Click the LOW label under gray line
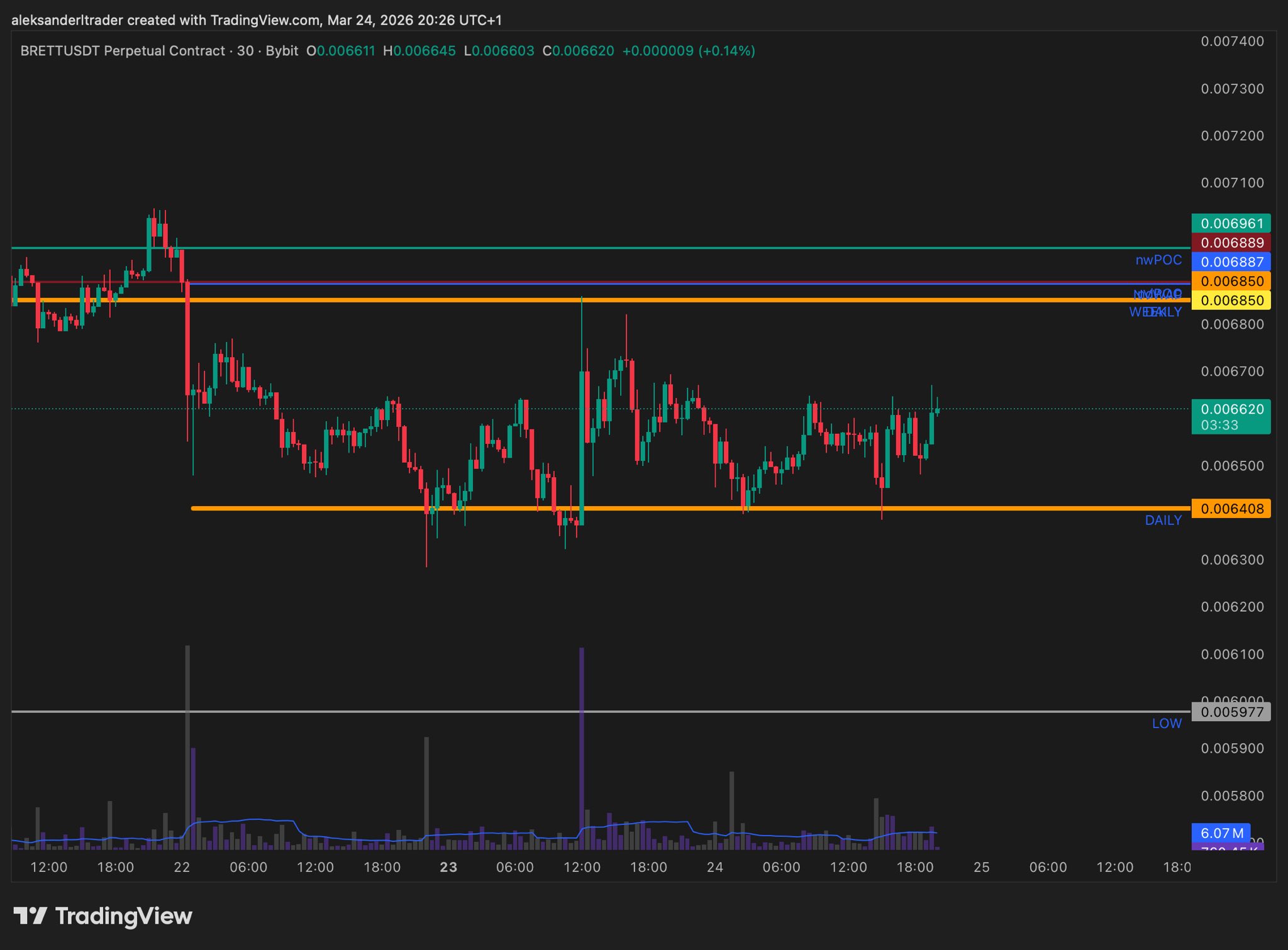Screen dimensions: 1288x950 pos(1167,723)
